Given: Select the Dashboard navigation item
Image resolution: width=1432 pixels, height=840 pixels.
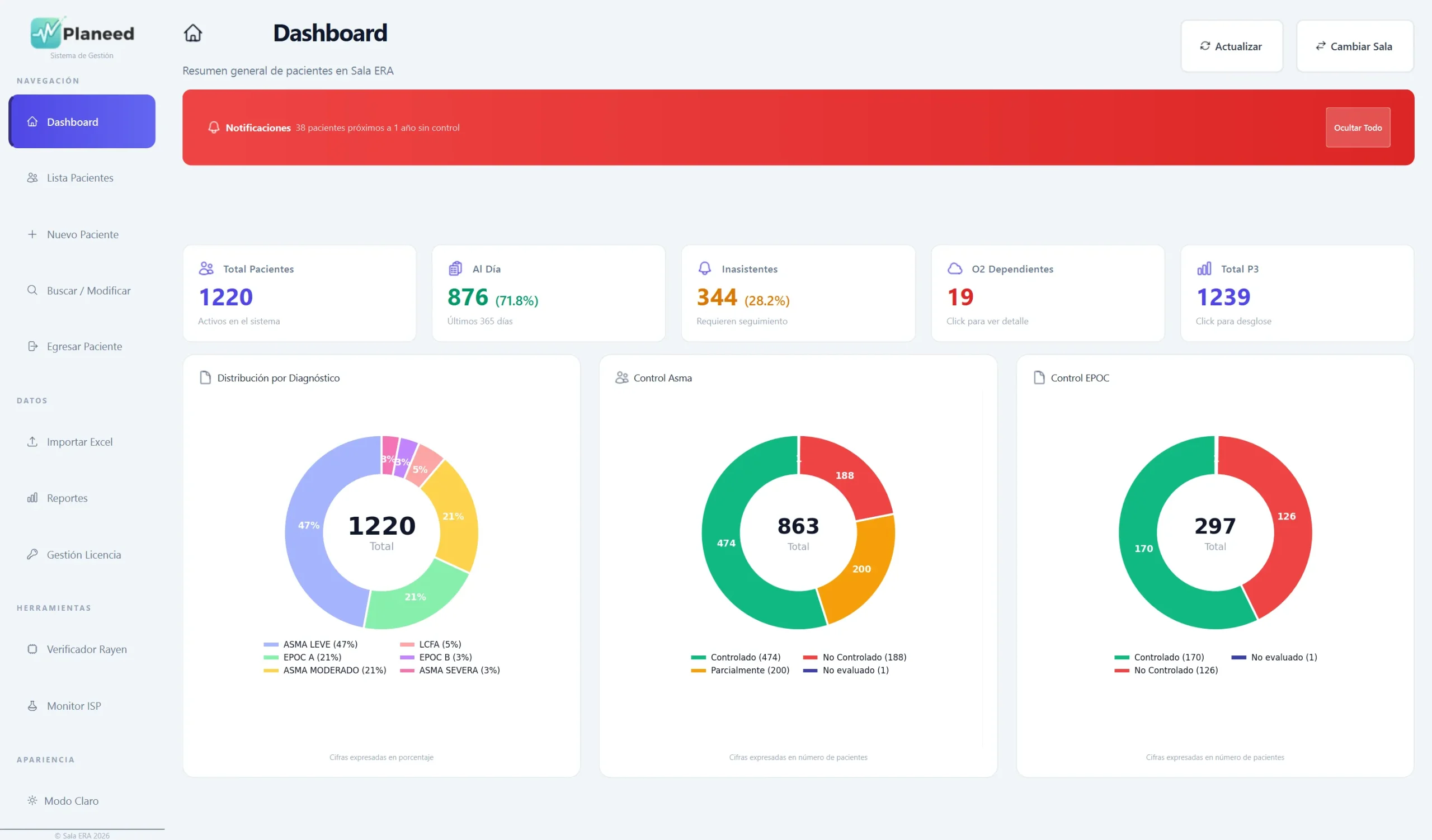Looking at the screenshot, I should click(82, 121).
